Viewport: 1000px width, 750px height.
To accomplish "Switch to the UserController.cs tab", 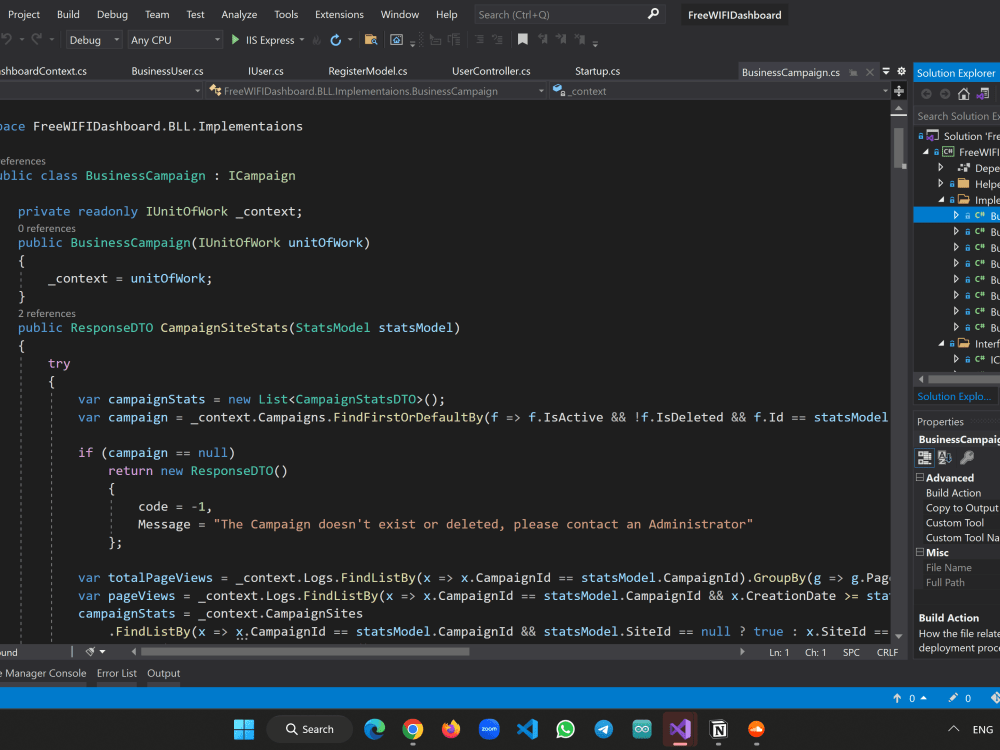I will (491, 71).
